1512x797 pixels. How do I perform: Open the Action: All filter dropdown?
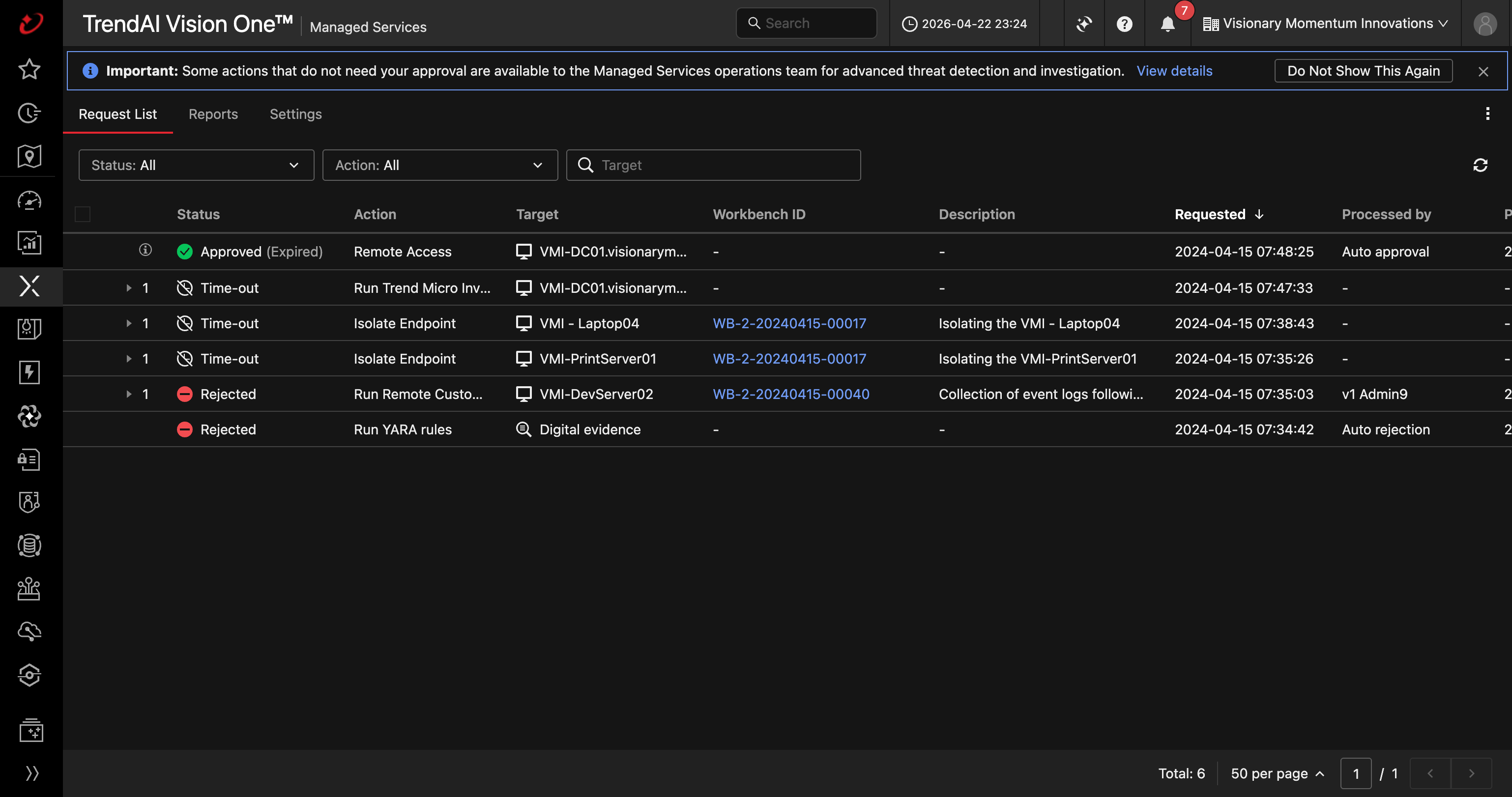(x=439, y=165)
